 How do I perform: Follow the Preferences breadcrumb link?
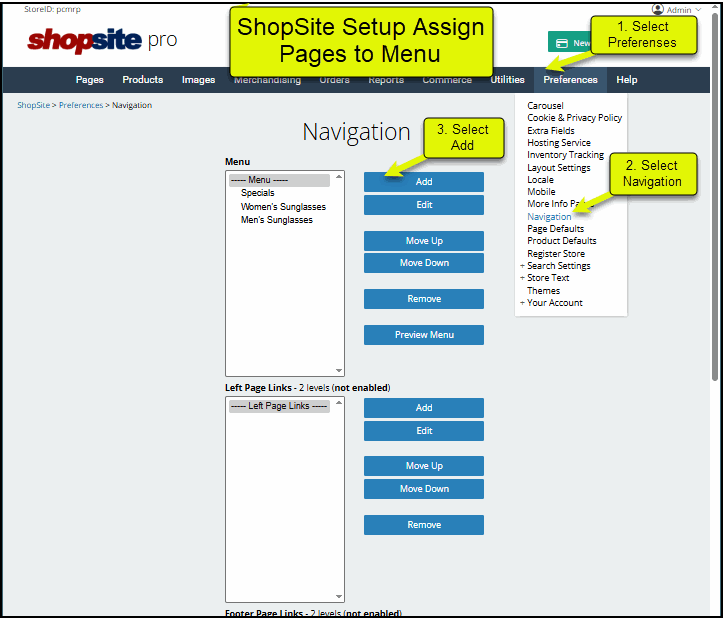(x=80, y=105)
